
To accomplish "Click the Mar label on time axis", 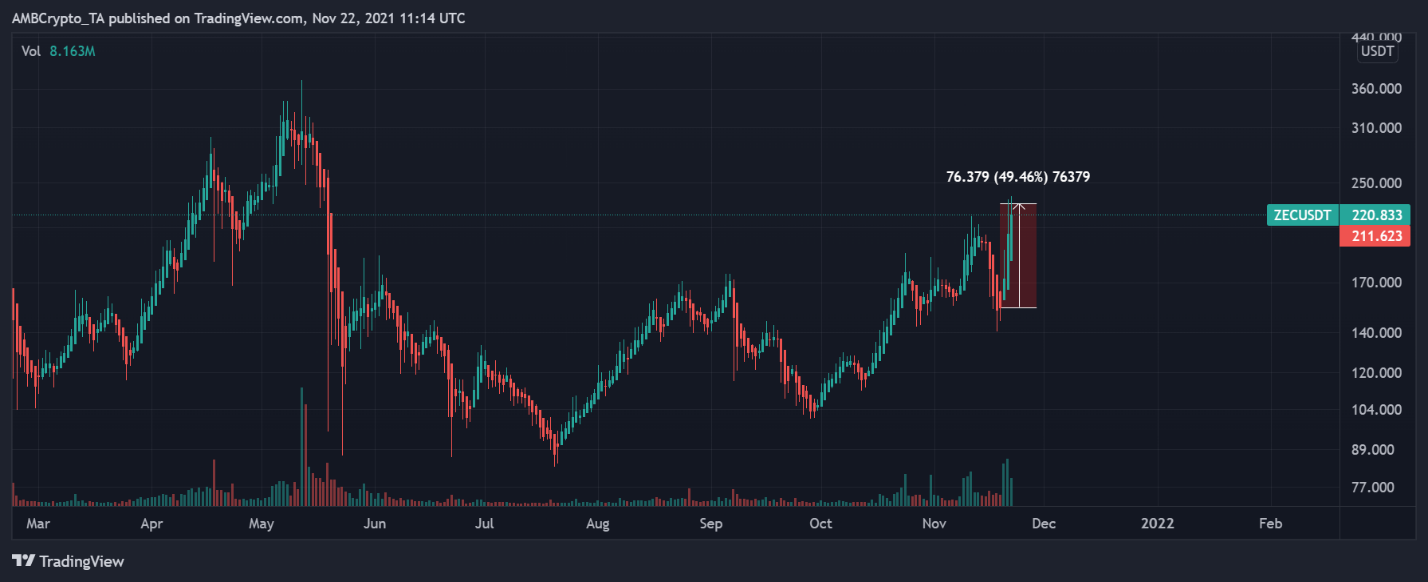I will point(38,523).
